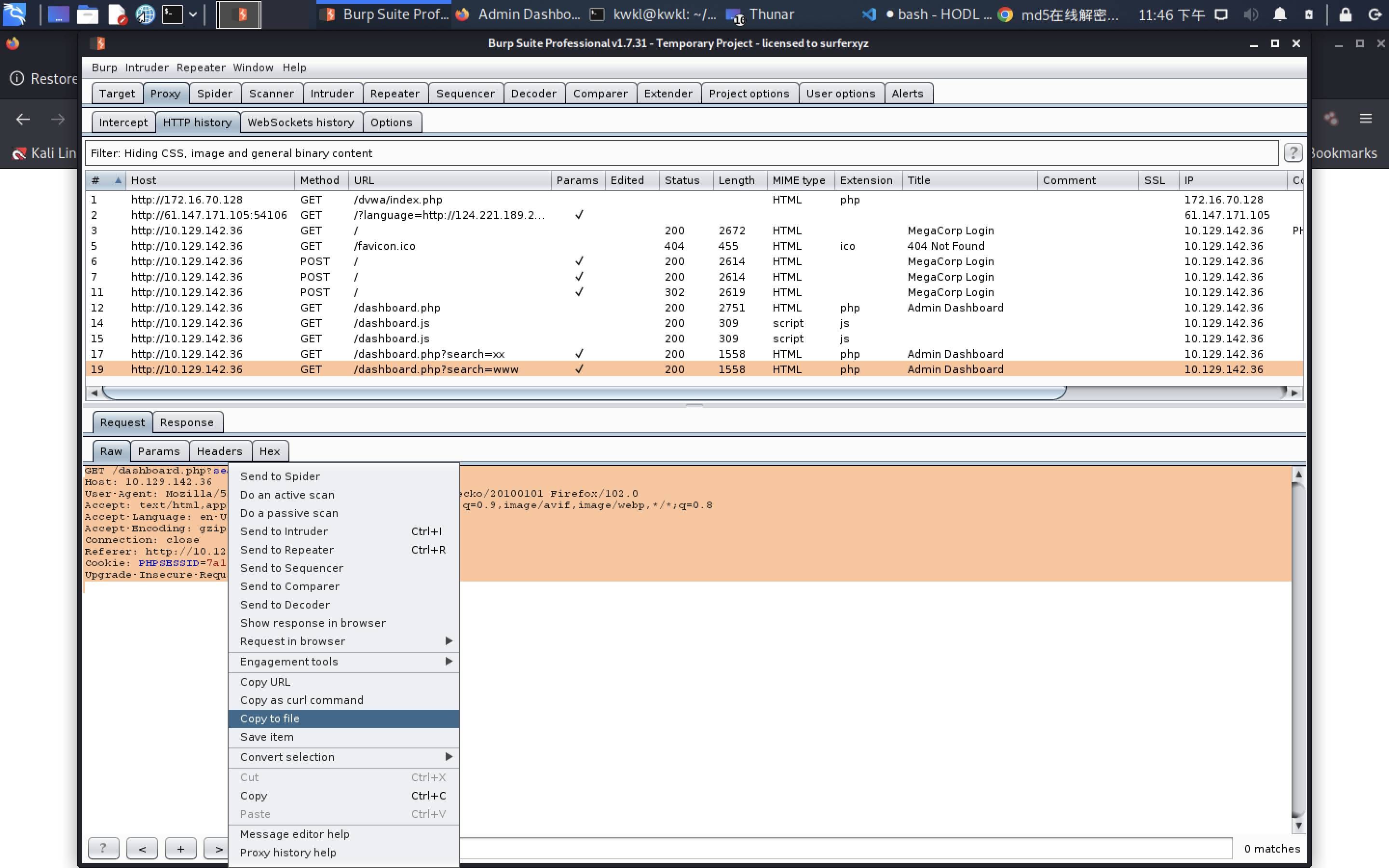Viewport: 1389px width, 868px height.
Task: Switch to the Hex message view tab
Action: click(x=270, y=451)
